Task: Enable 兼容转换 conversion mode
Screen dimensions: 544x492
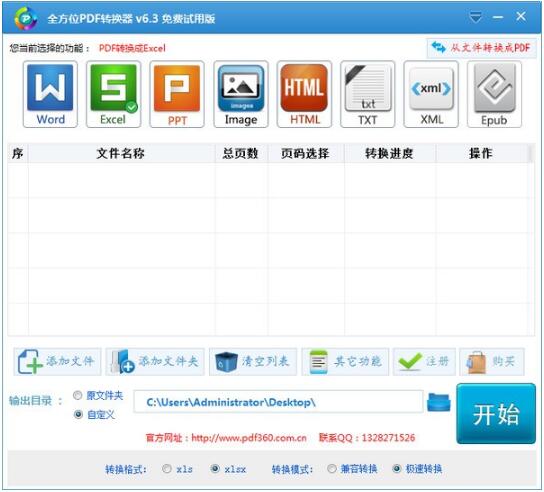Action: point(332,469)
